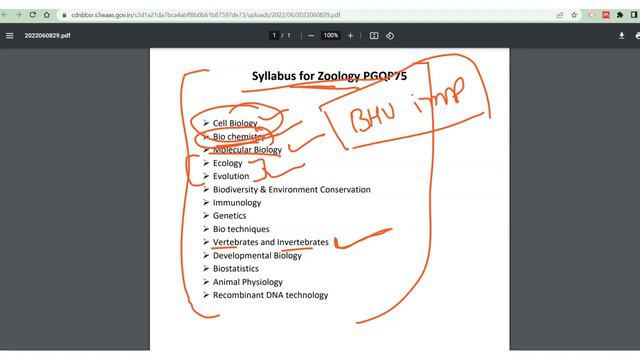
Task: Toggle the browser side panel icon
Action: [634, 15]
